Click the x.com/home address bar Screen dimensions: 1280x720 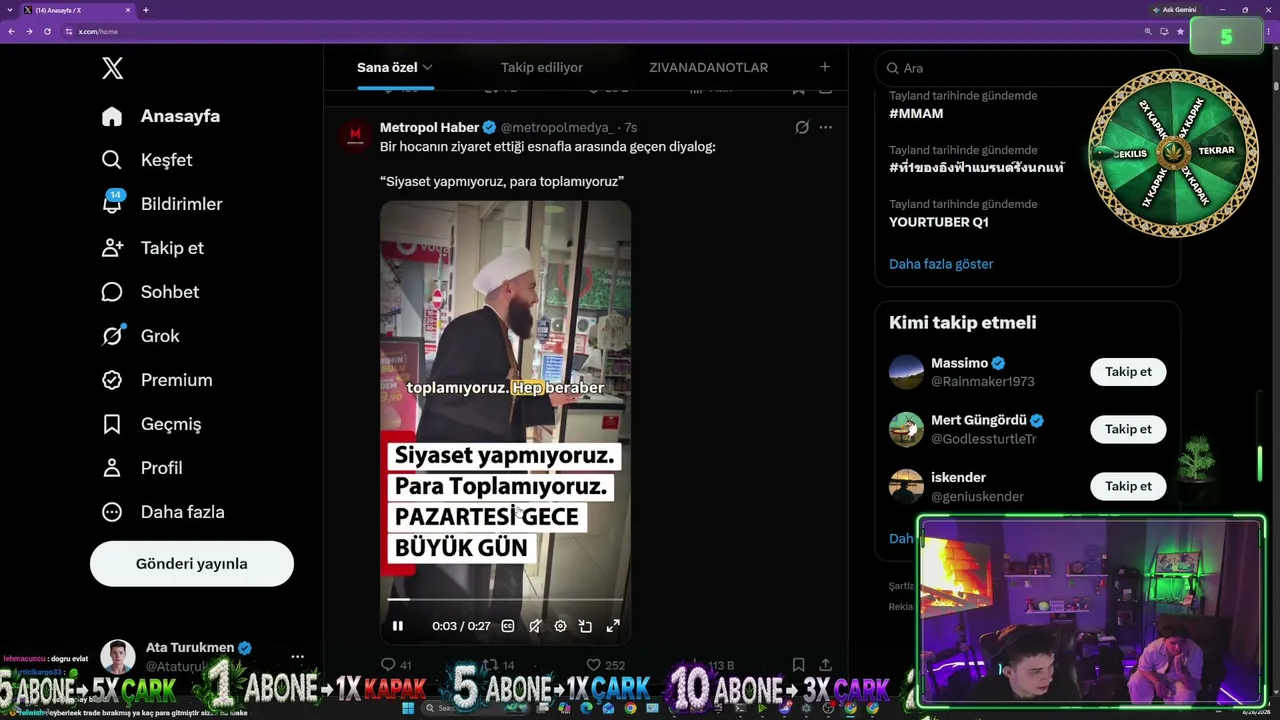click(x=600, y=31)
